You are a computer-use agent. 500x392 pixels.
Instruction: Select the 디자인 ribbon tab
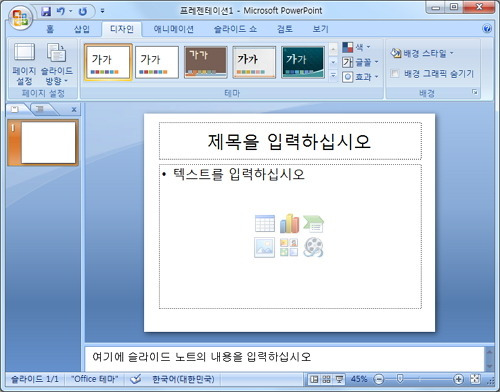click(x=122, y=29)
